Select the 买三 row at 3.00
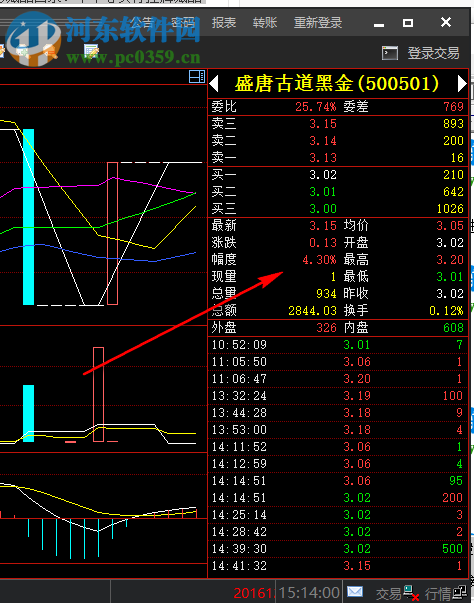 [338, 208]
